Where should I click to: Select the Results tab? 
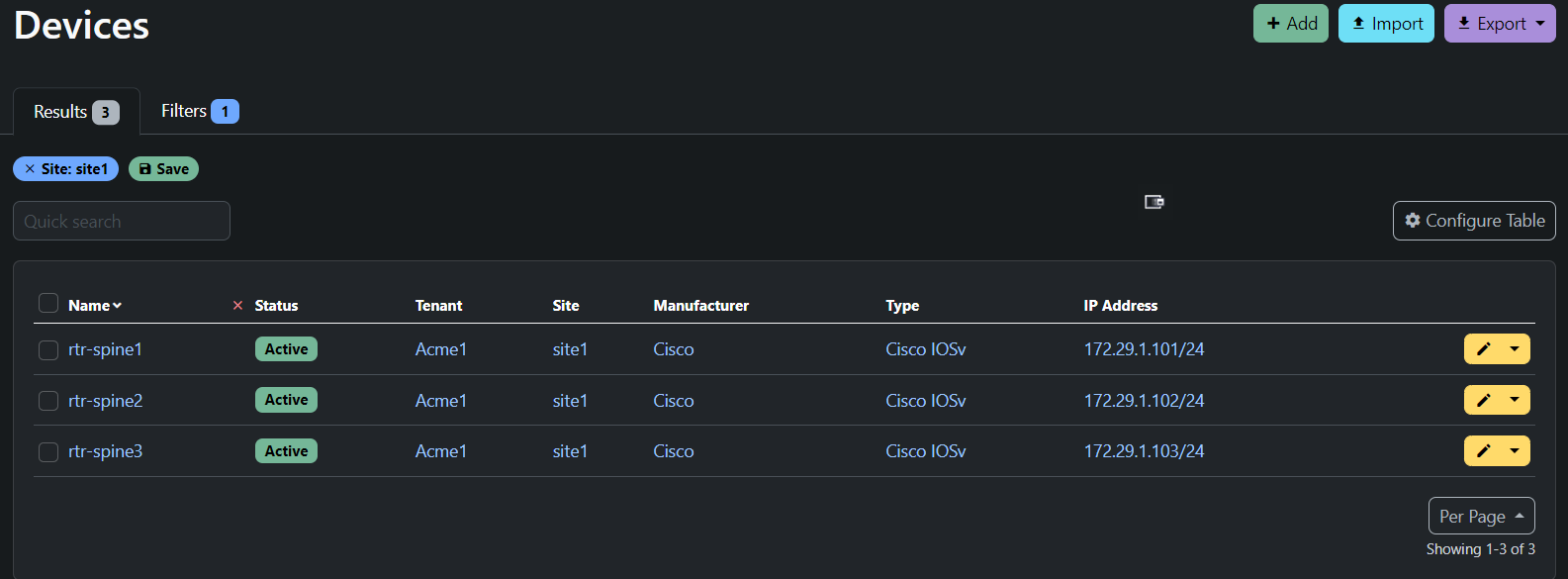pos(76,112)
